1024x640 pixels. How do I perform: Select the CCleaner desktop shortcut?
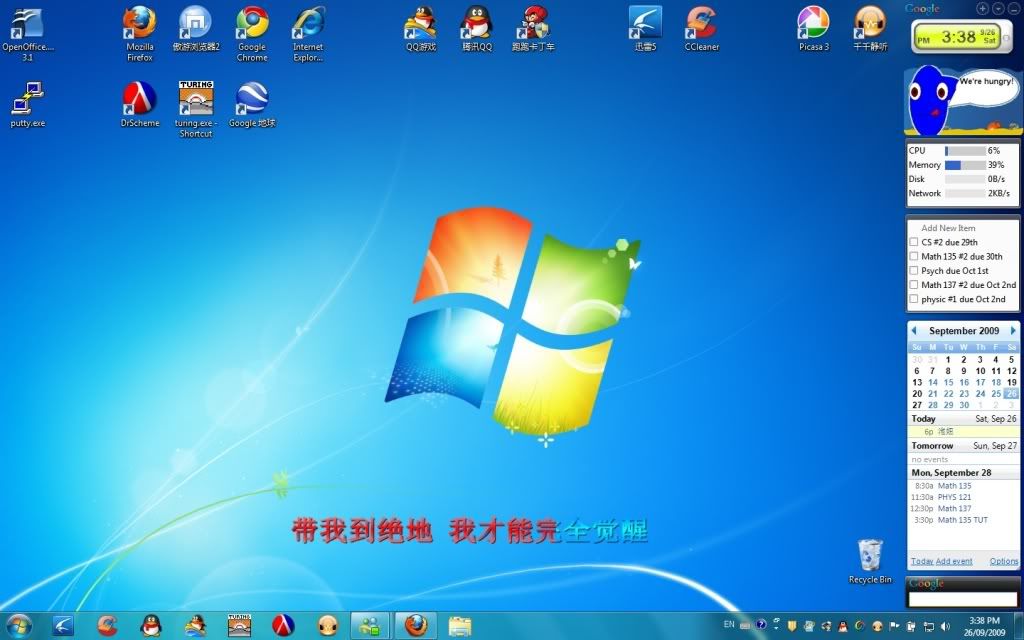702,29
